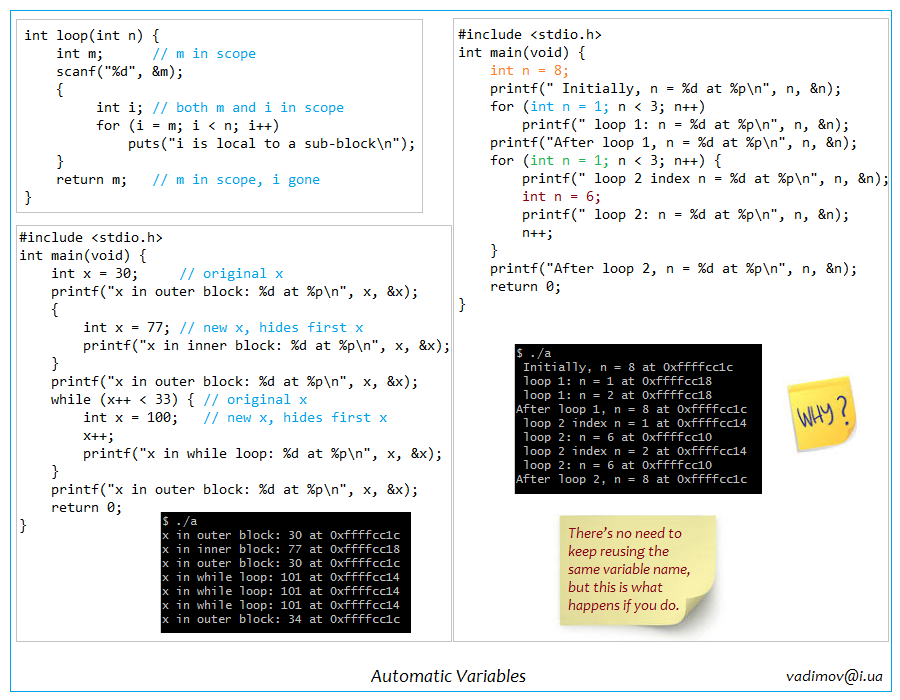Click the orange 'int n = 8;' declaration
Screen dimensions: 900x700
(529, 71)
